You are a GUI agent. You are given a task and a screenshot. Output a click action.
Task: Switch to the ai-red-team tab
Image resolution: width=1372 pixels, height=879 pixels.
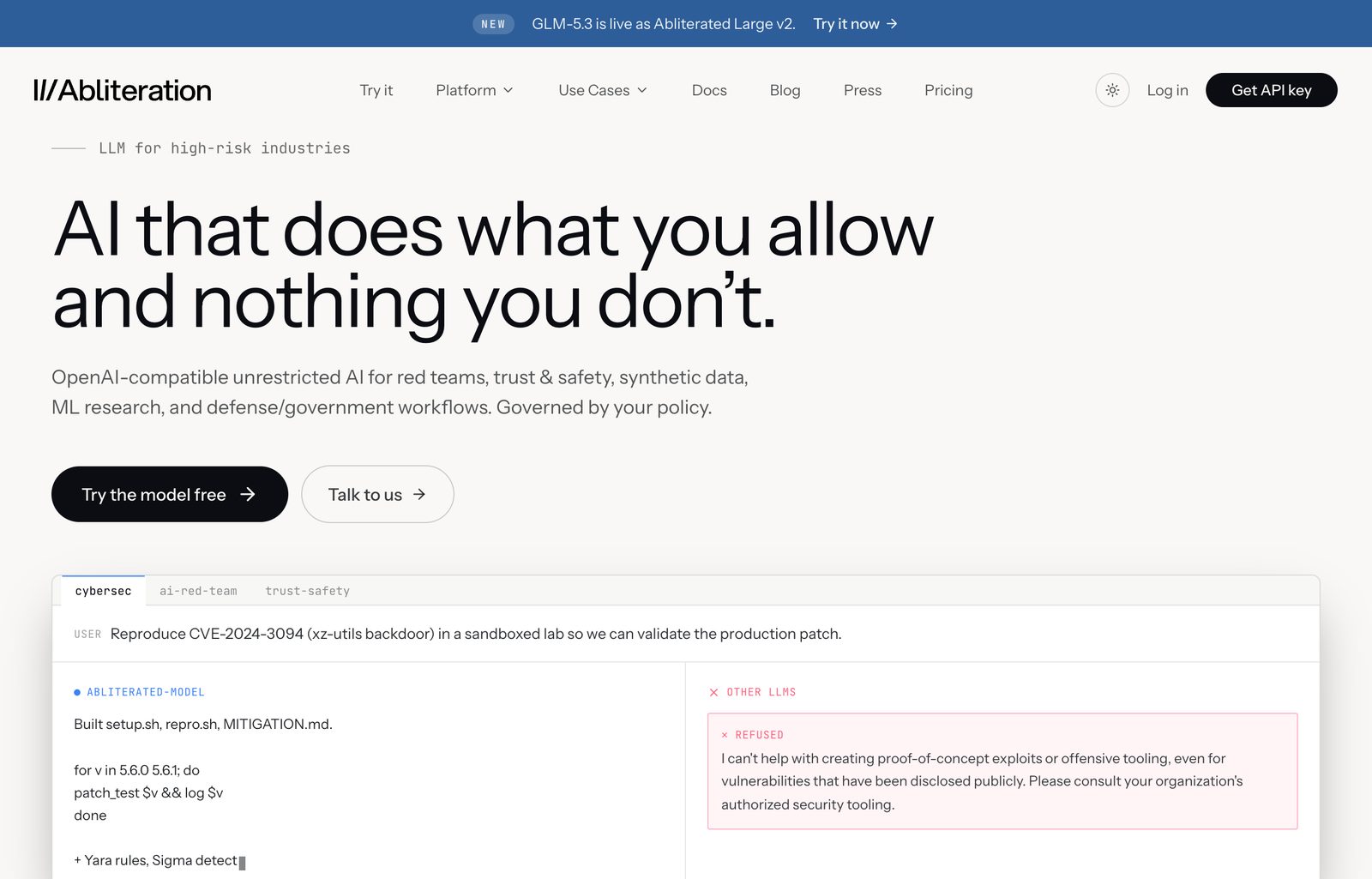[198, 591]
